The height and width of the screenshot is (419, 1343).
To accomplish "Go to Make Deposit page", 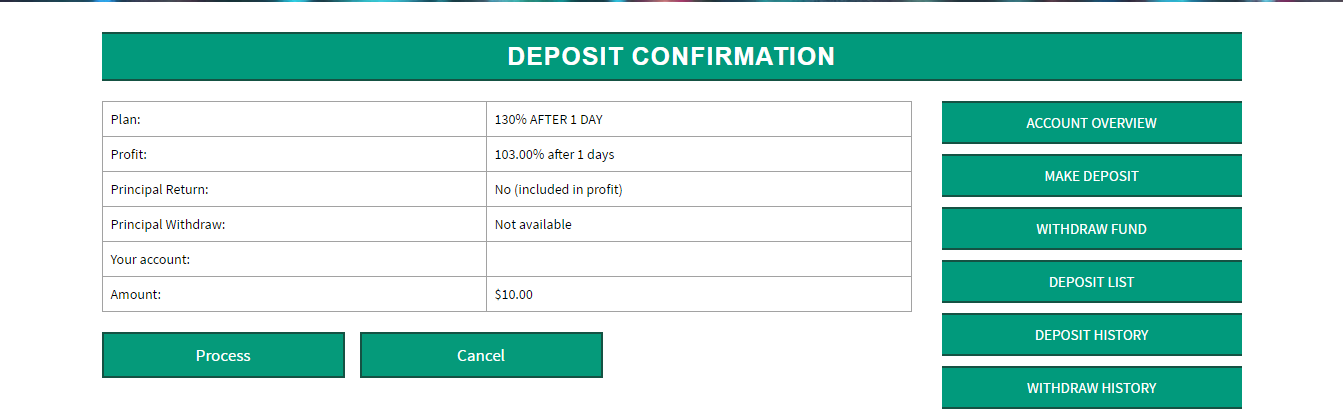I will (x=1091, y=176).
